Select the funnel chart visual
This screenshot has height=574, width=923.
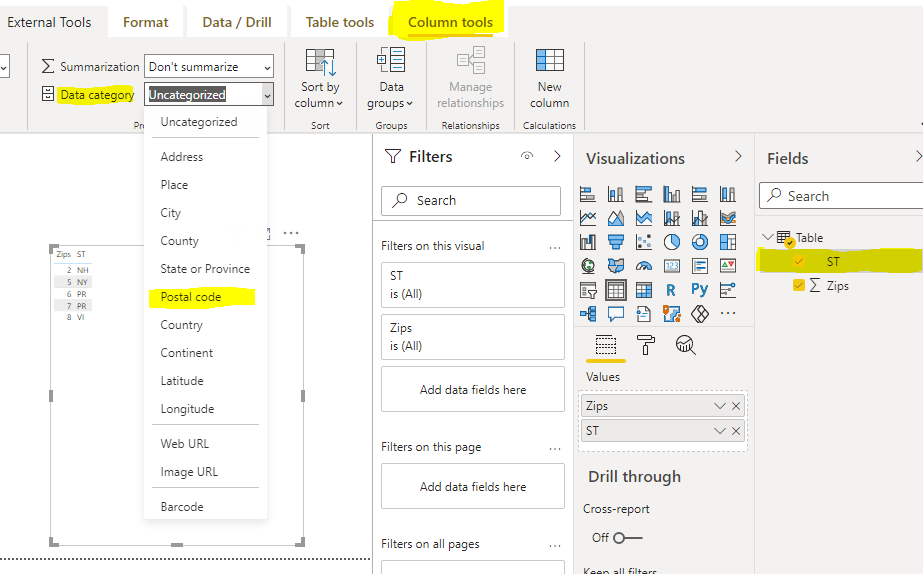(616, 242)
